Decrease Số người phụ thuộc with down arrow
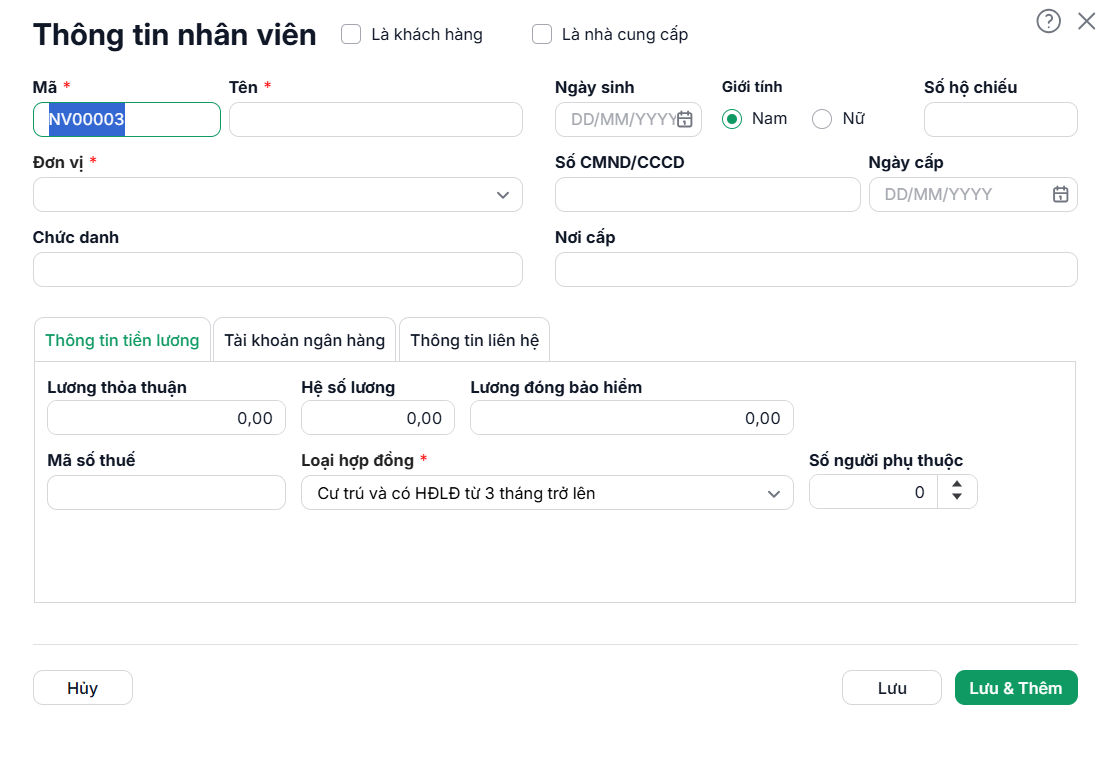Viewport: 1103px width, 767px height. pyautogui.click(x=957, y=497)
